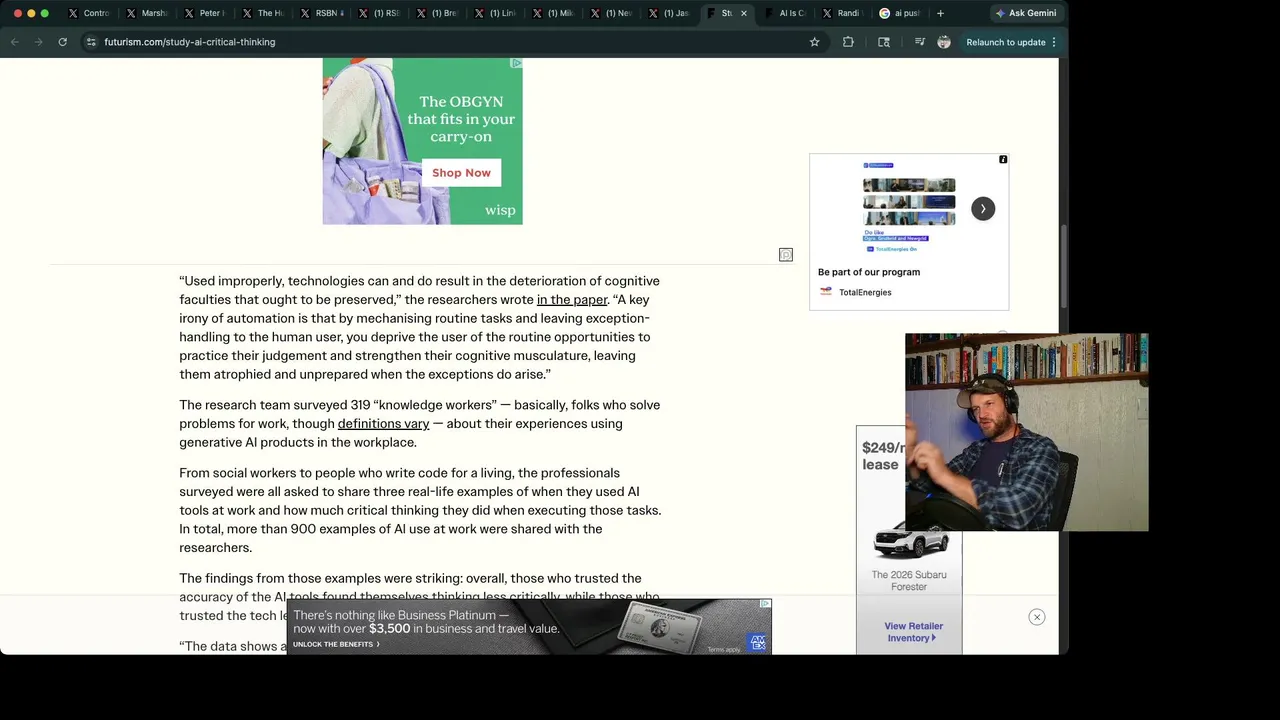The width and height of the screenshot is (1280, 720).
Task: Open the 'in the paper' link
Action: 572,300
